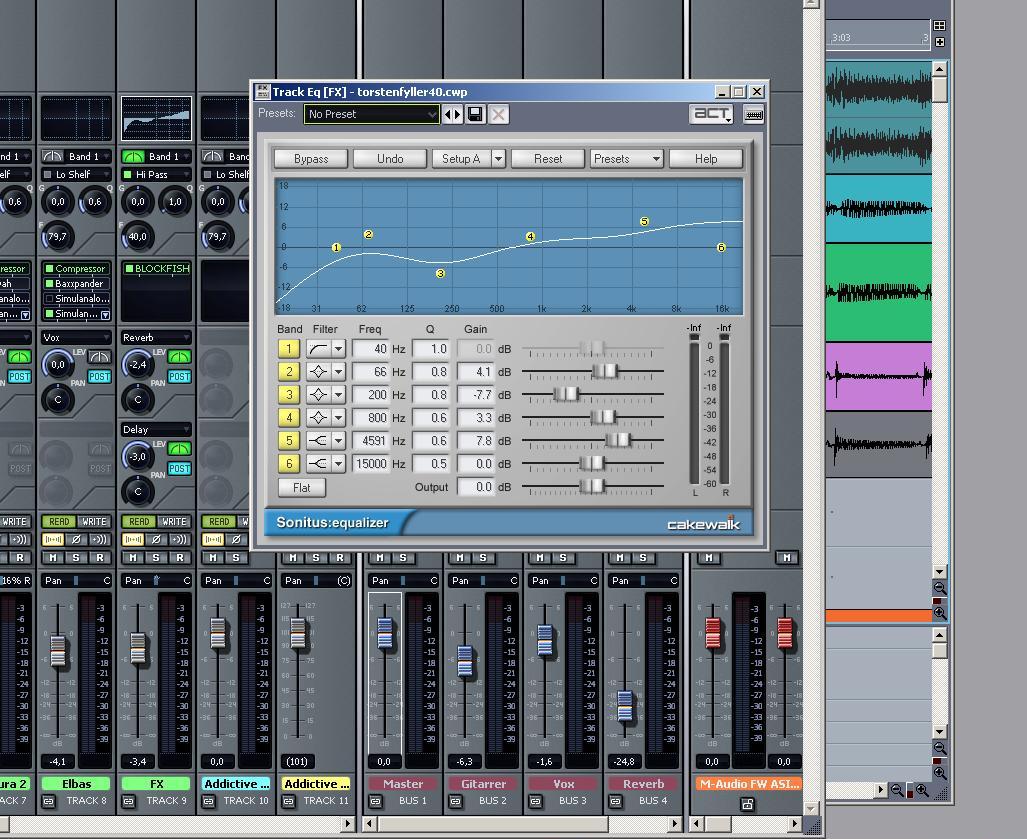Open filter type dropdown for band 3
The image size is (1027, 839).
coord(339,395)
